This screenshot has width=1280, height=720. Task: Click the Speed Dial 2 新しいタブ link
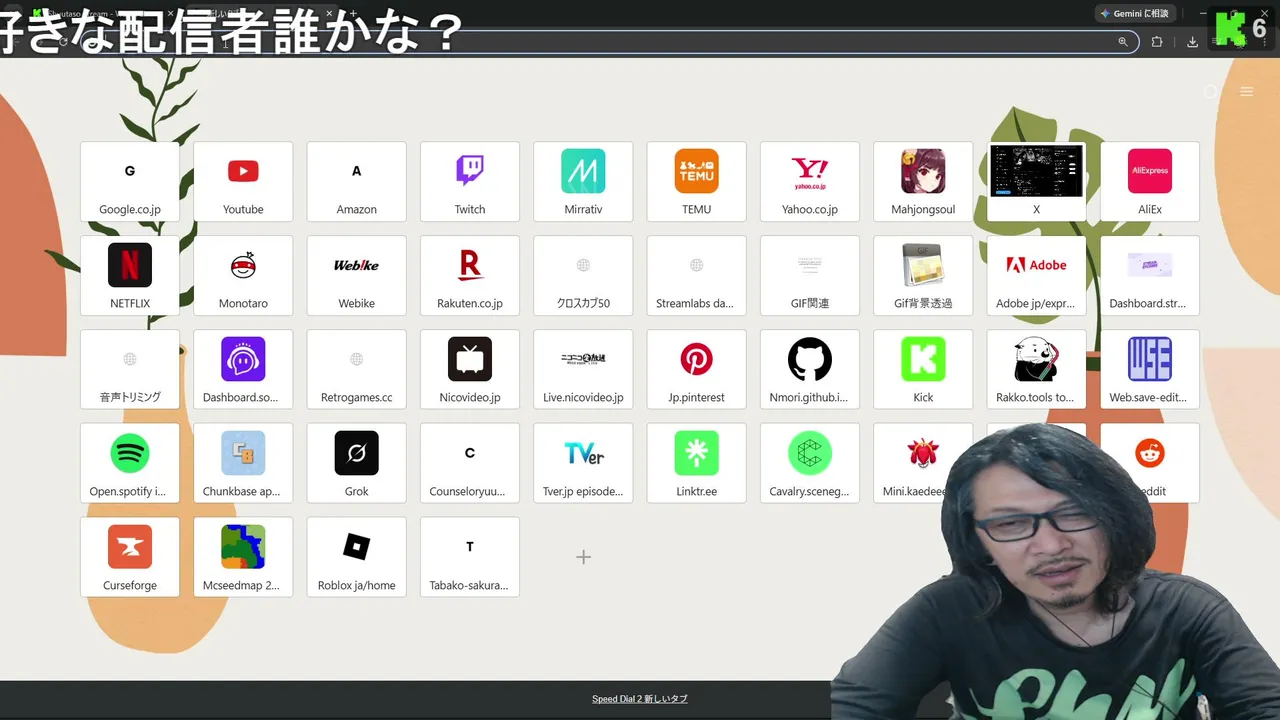(640, 699)
